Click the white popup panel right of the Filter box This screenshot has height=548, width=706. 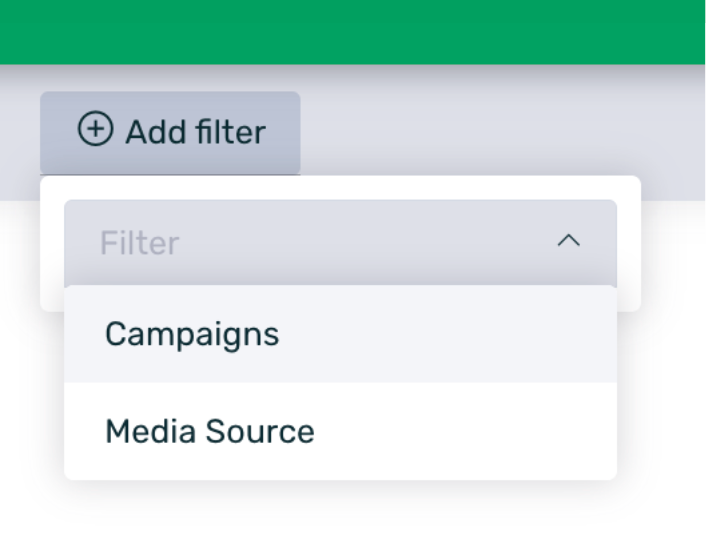[x=629, y=243]
